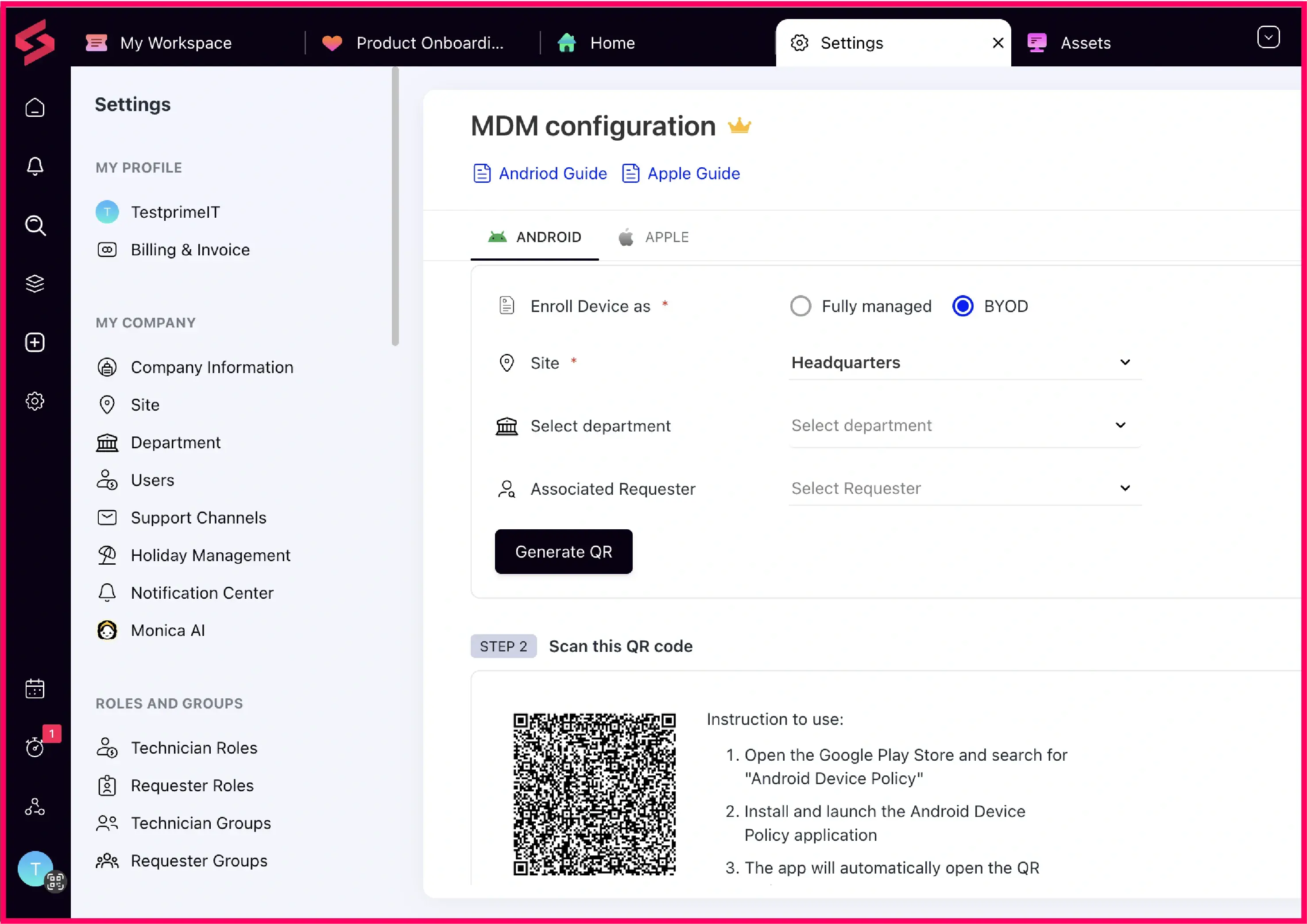Open the calendar icon in the left rail
The width and height of the screenshot is (1307, 924).
[x=35, y=689]
